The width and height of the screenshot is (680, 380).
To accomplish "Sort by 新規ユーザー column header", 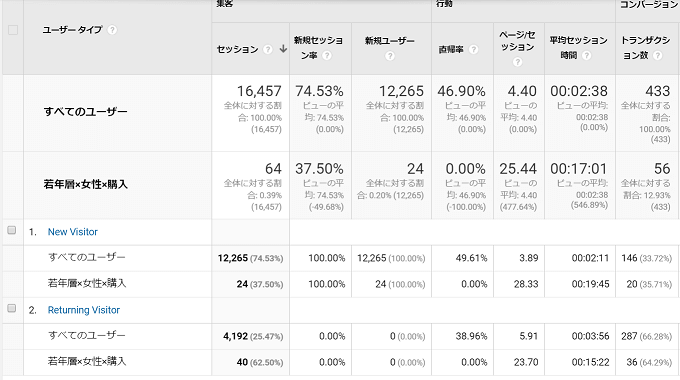I will tap(389, 41).
